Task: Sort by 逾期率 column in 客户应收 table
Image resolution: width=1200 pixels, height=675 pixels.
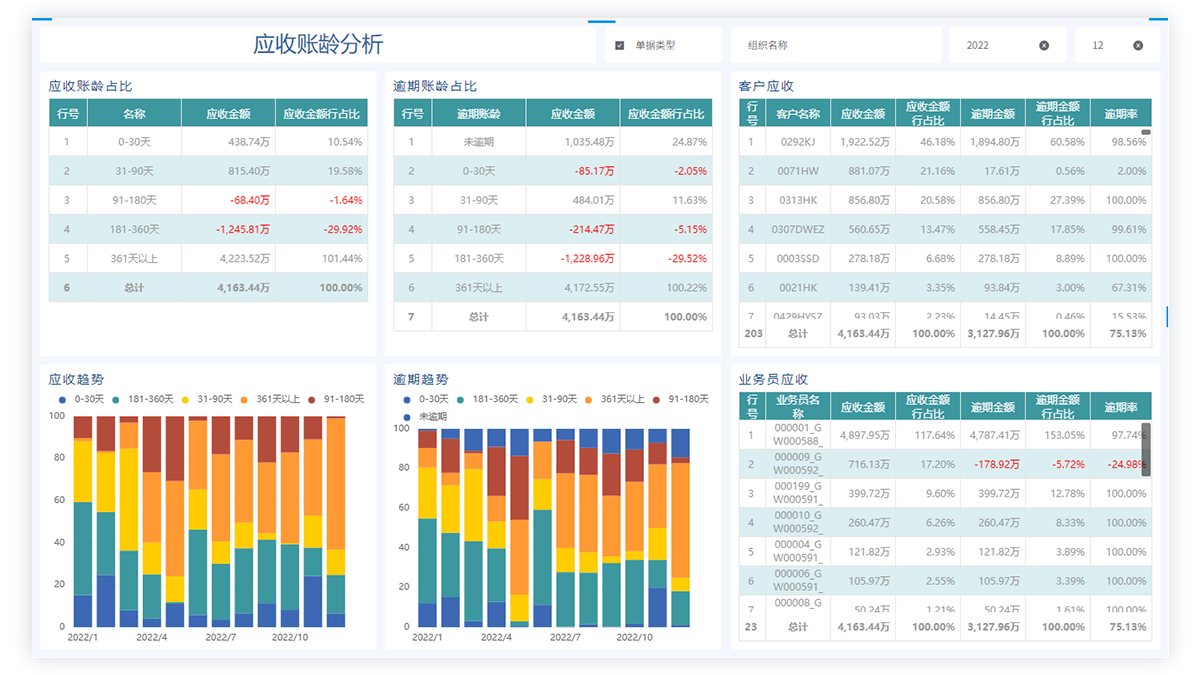Action: (1121, 114)
